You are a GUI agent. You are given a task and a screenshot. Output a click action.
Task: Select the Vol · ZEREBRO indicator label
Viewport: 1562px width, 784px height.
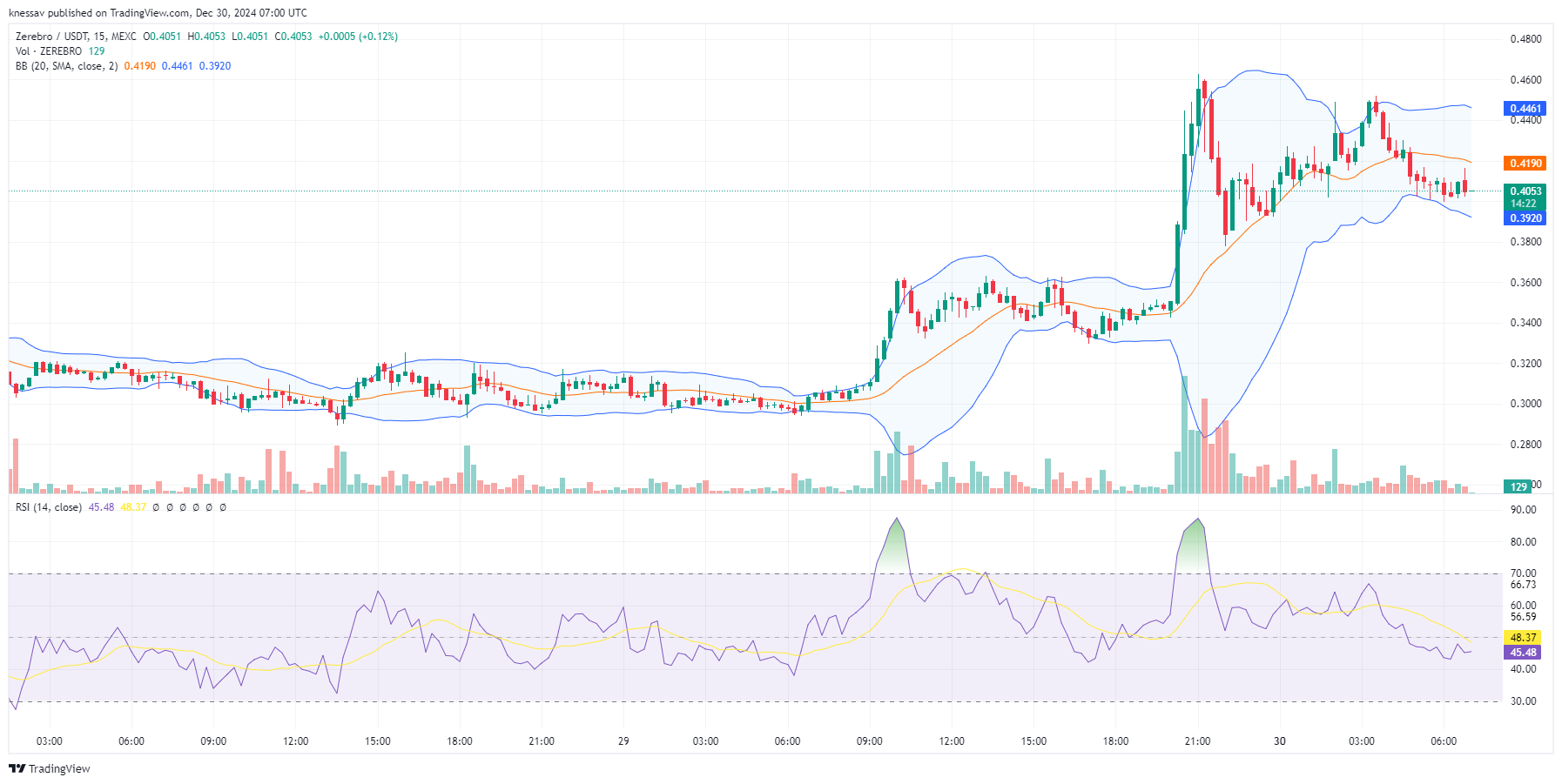point(49,51)
